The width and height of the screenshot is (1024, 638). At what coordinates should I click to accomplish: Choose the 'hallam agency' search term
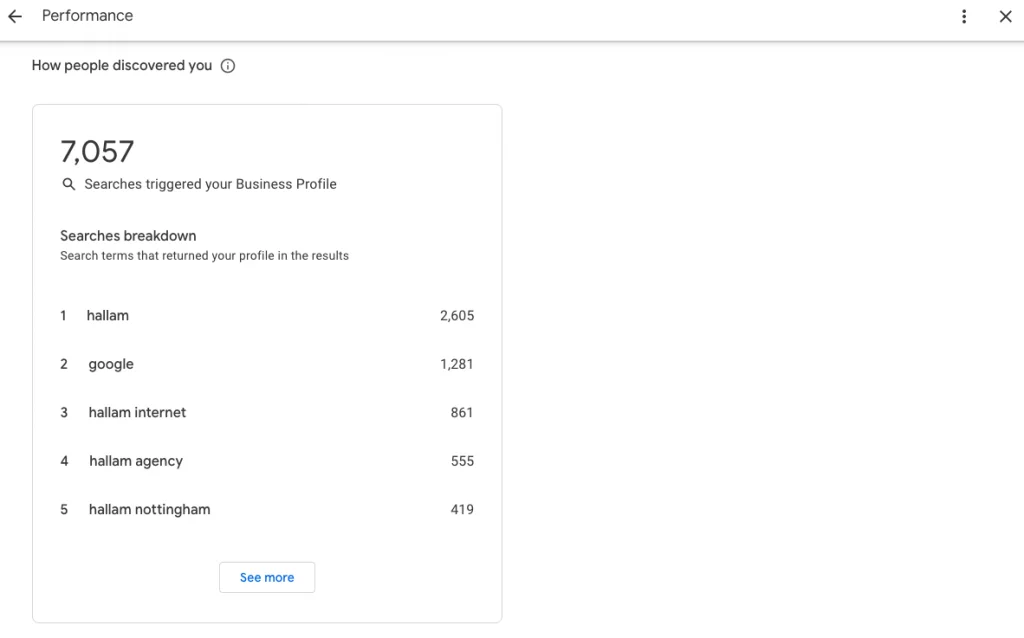point(136,461)
